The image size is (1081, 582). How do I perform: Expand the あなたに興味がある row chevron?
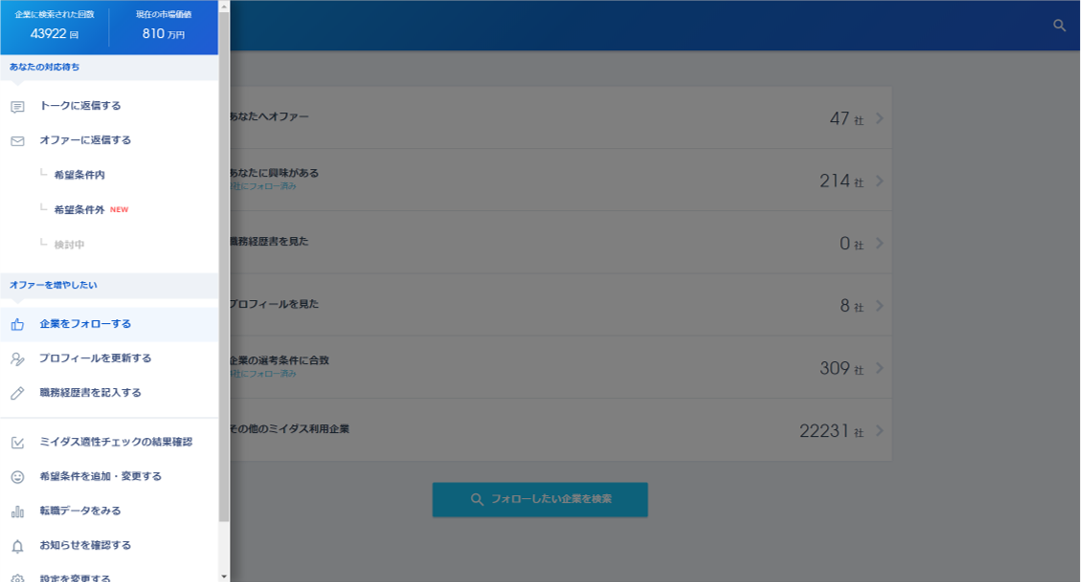point(880,181)
